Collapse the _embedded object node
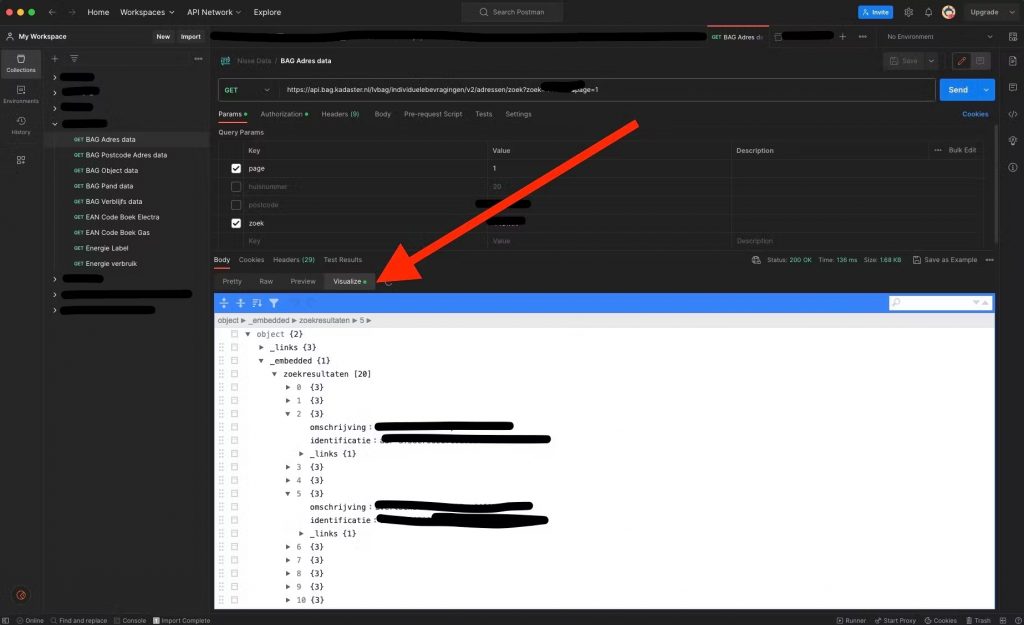Image resolution: width=1024 pixels, height=625 pixels. coord(261,360)
